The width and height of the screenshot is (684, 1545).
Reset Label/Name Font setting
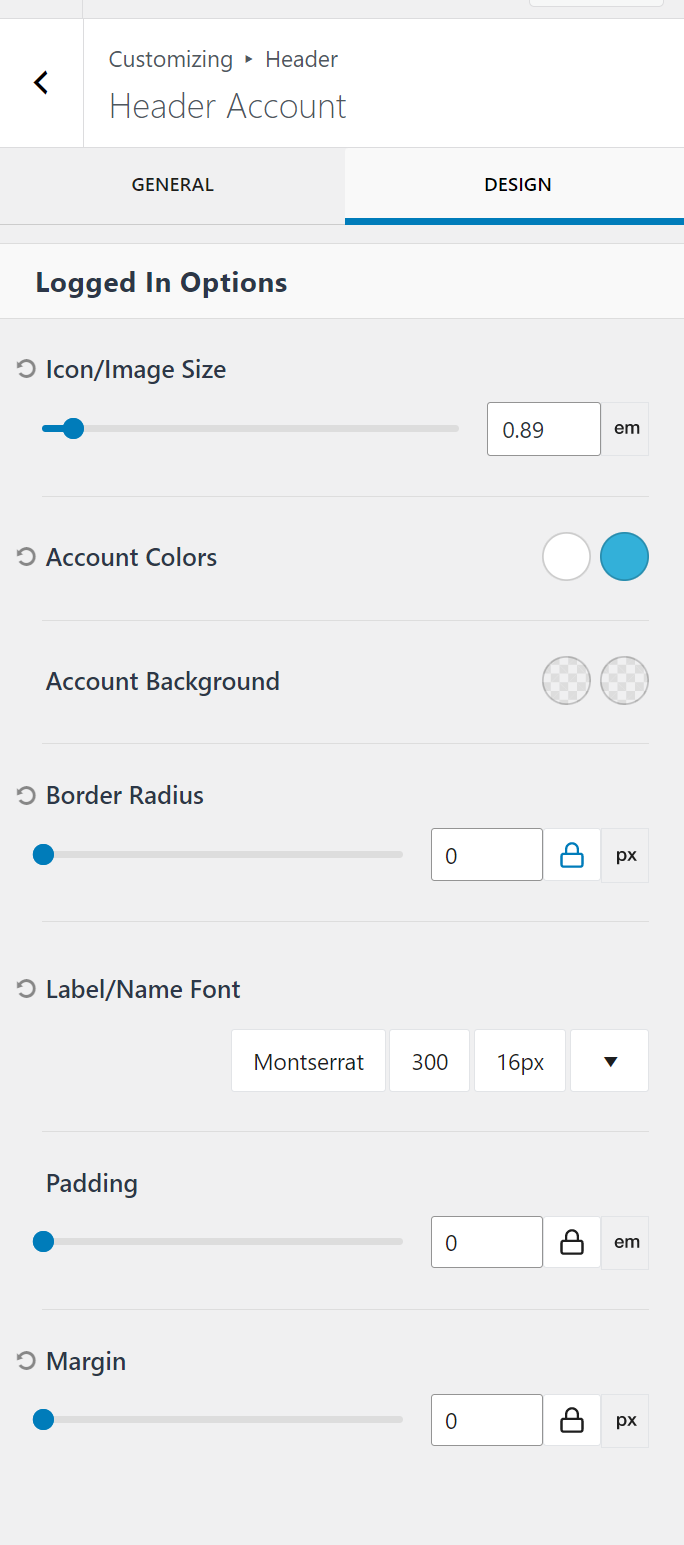click(26, 989)
